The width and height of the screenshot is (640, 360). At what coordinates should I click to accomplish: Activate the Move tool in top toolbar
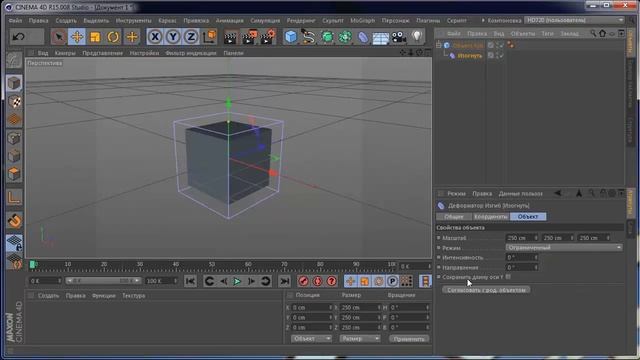[x=77, y=37]
